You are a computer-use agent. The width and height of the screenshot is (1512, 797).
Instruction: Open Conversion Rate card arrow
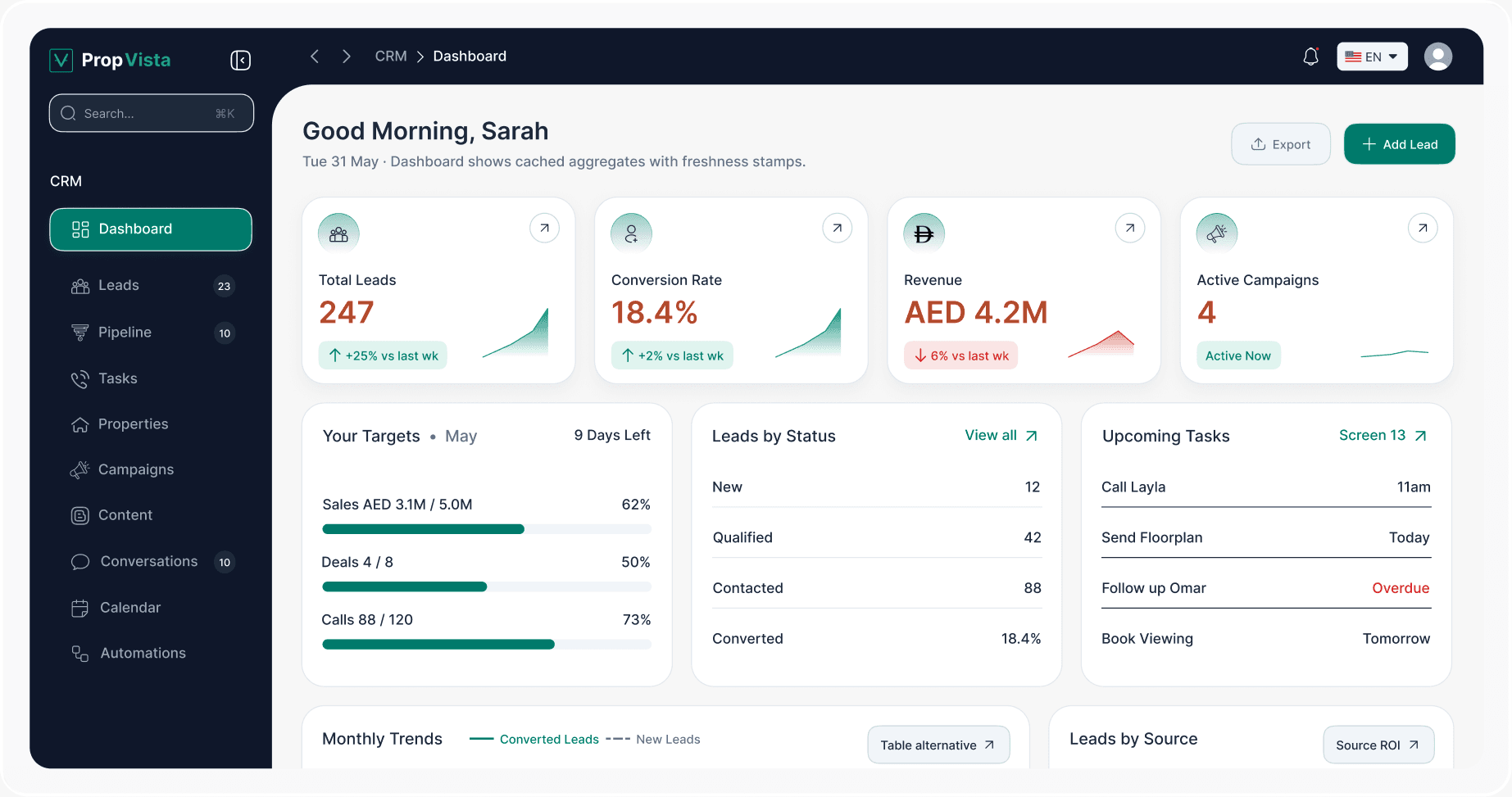(x=837, y=228)
